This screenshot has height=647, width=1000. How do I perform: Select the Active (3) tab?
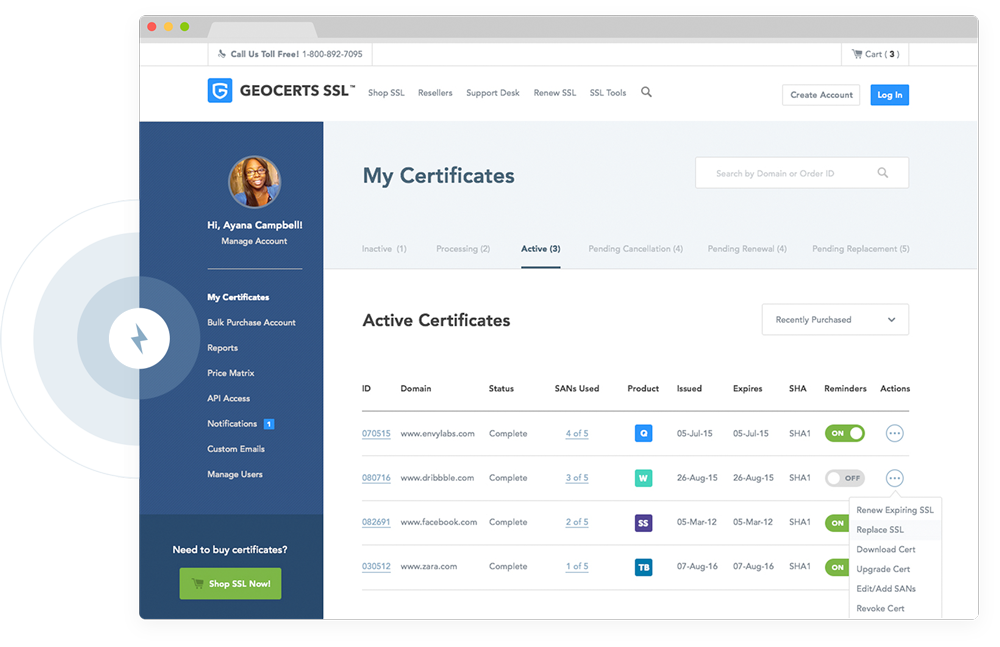click(x=541, y=249)
